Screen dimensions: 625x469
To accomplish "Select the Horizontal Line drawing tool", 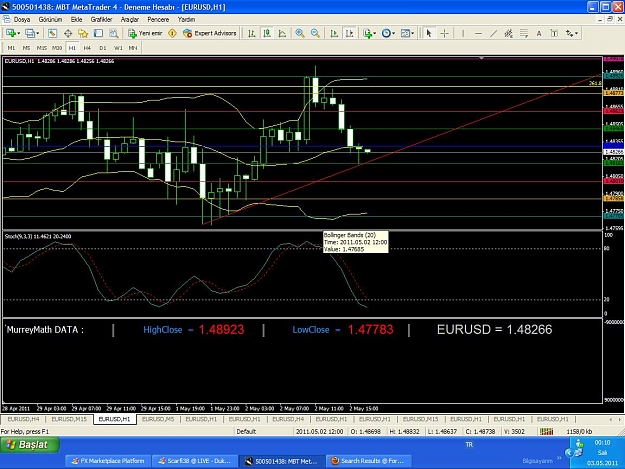I will coord(478,33).
